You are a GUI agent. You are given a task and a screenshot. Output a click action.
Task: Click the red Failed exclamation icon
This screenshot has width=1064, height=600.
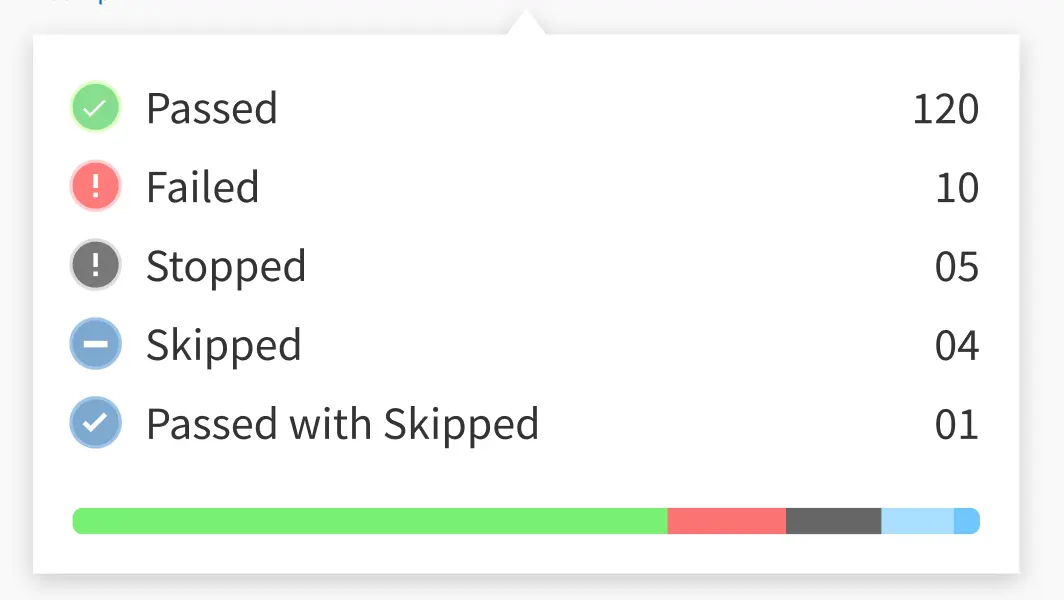tap(95, 187)
